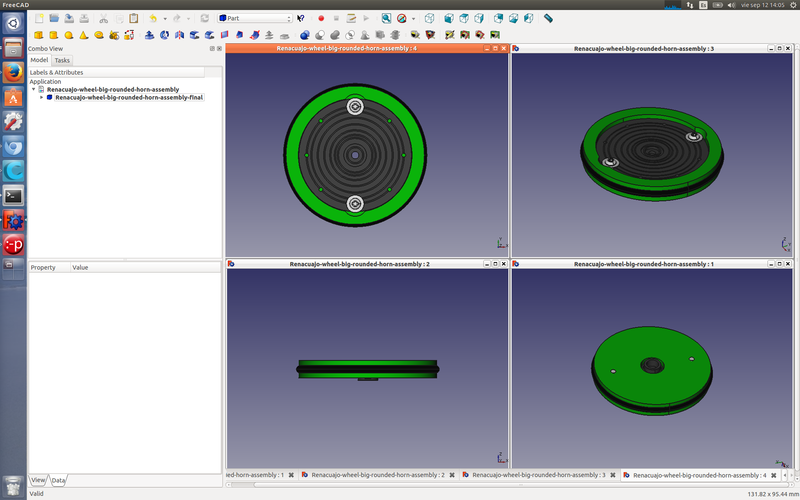Start macro recording with red button
800x500 pixels.
pyautogui.click(x=321, y=18)
